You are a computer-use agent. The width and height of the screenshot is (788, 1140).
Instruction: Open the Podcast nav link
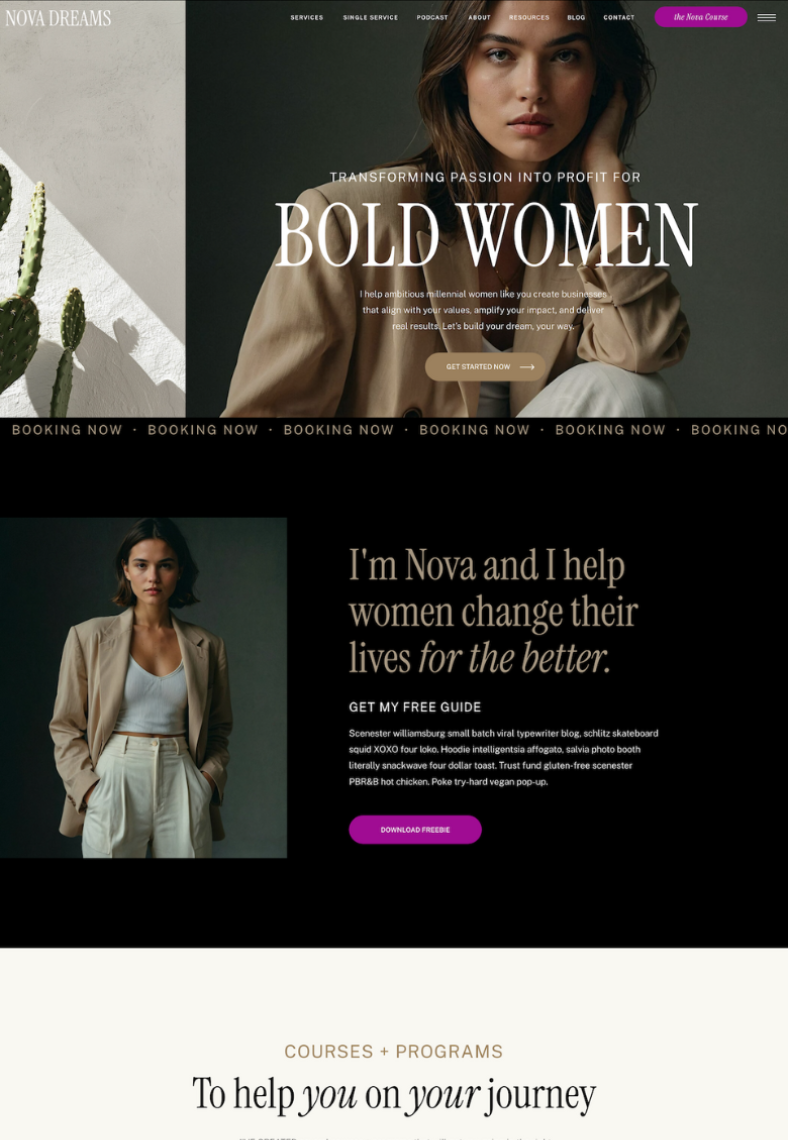pos(432,17)
